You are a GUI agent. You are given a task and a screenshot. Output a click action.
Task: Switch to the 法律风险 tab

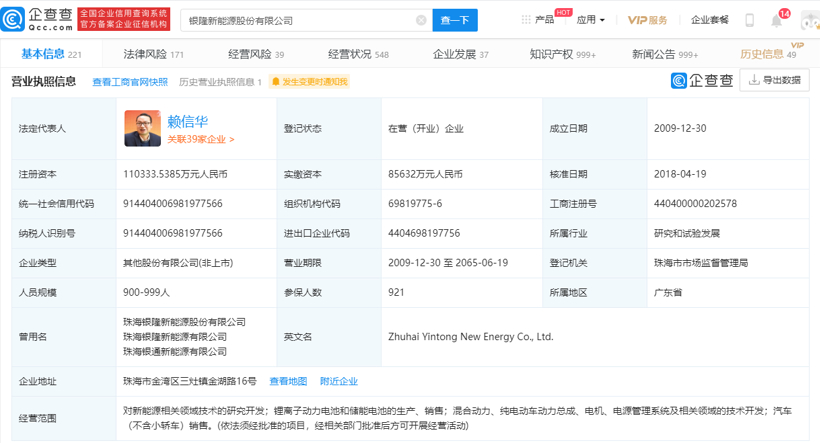point(153,54)
